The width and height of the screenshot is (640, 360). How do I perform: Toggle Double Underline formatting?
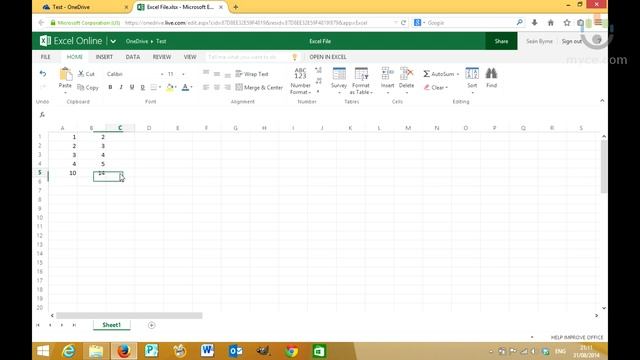tap(142, 87)
